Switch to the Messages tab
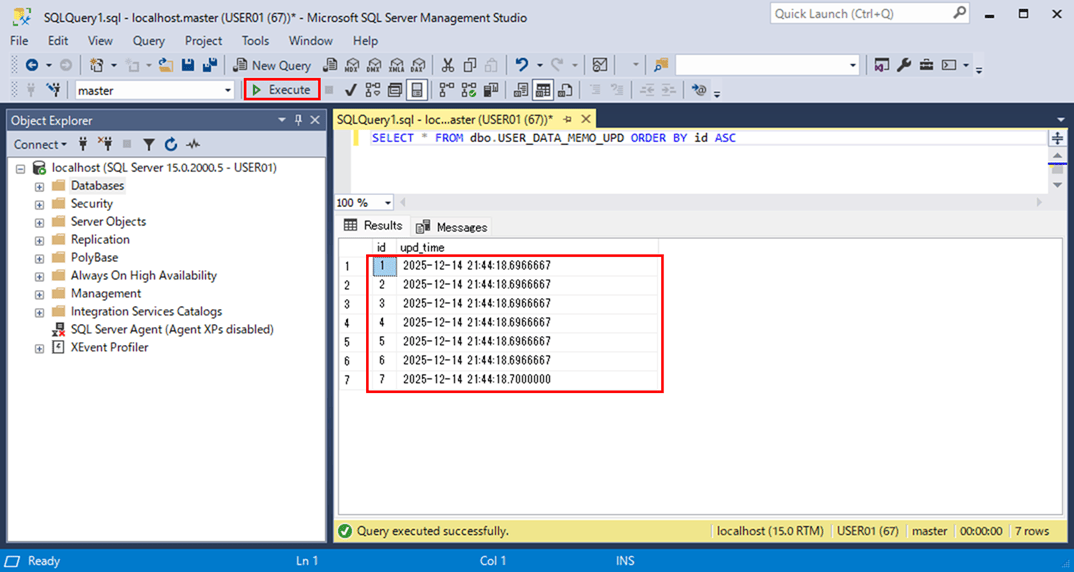Screen dimensions: 1074x572 (452, 227)
